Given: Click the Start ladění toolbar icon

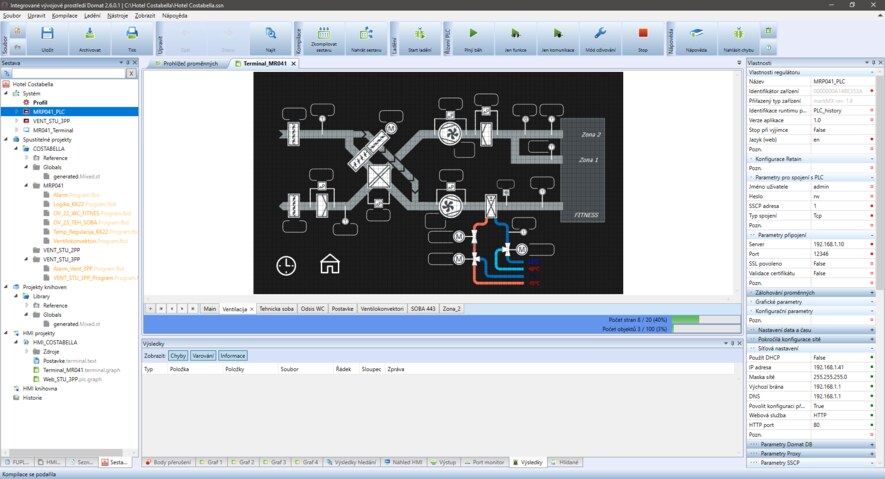Looking at the screenshot, I should pos(420,37).
